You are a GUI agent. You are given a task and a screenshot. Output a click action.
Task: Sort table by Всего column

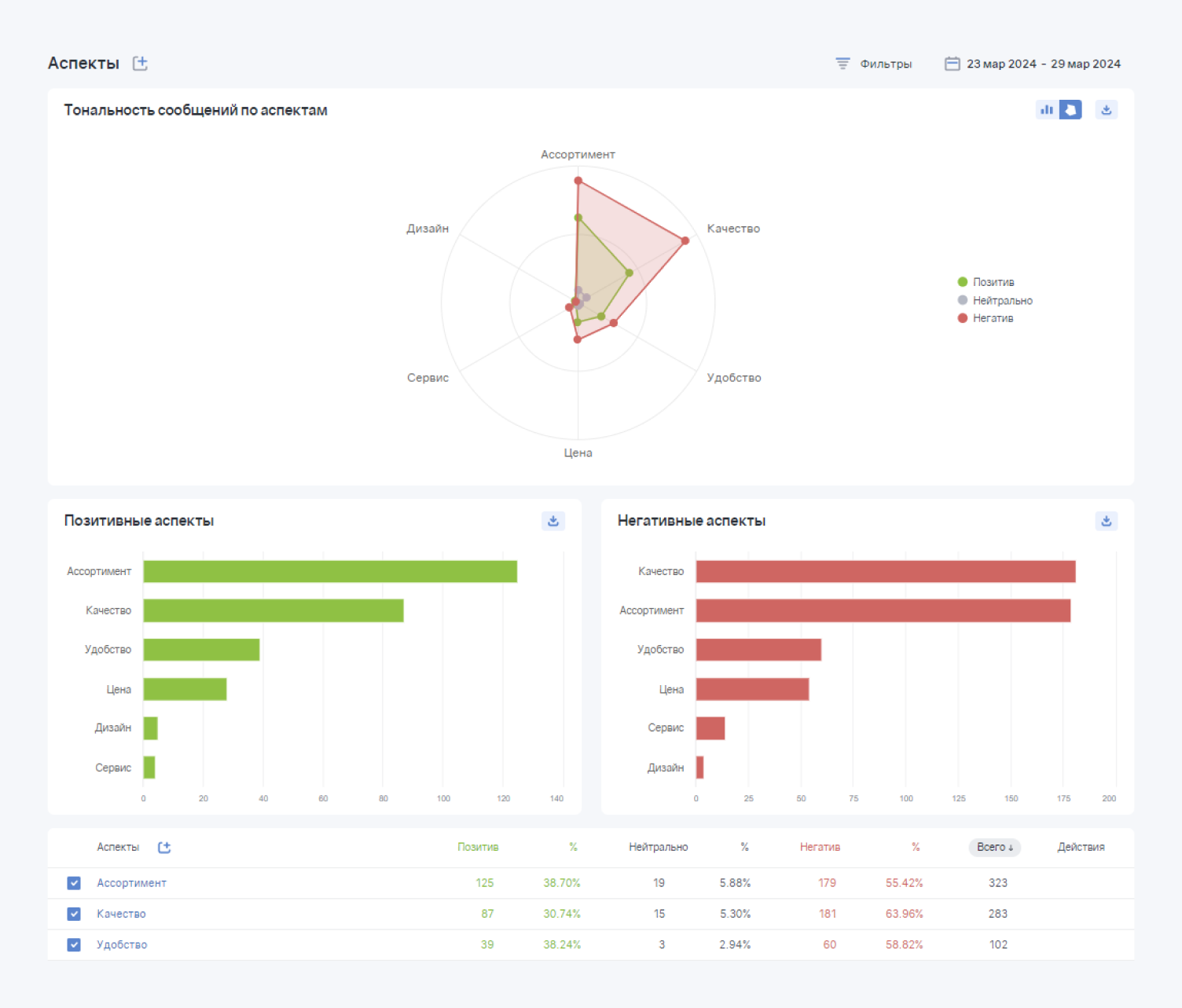pos(994,847)
